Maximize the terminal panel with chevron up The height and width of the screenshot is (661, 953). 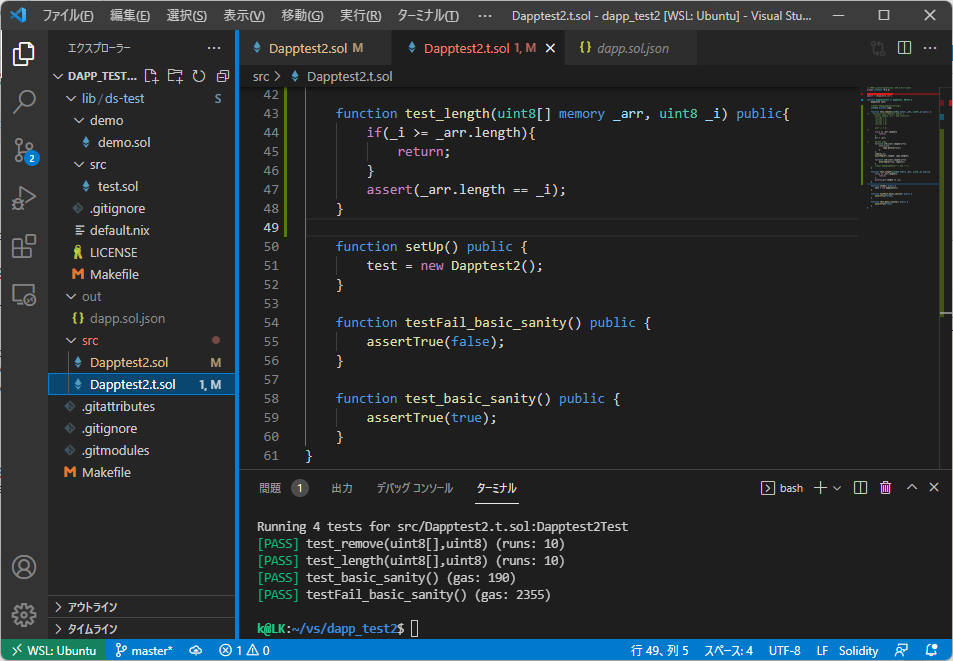click(911, 488)
